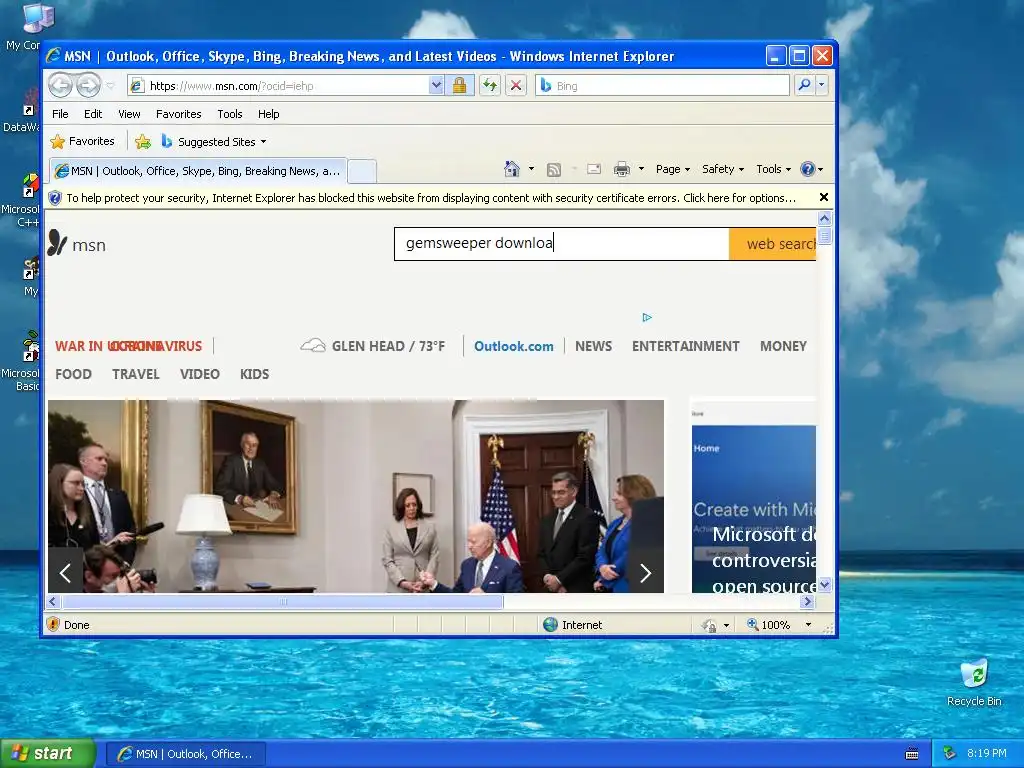
Task: Open the Favorites star button
Action: click(82, 141)
